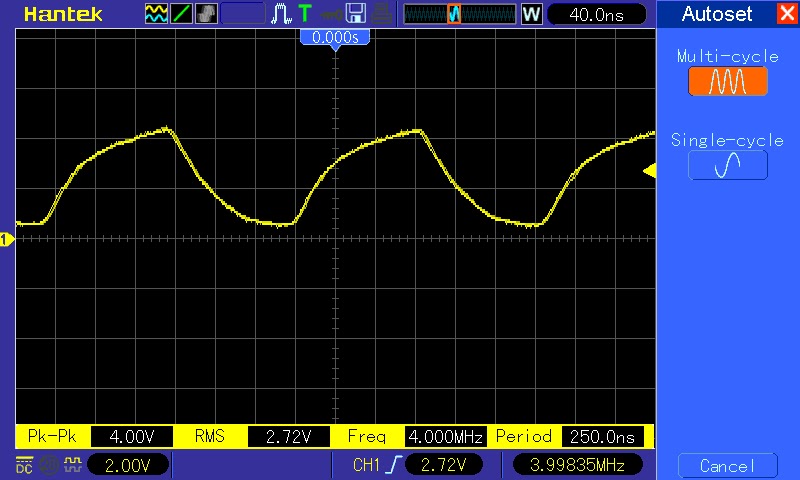Click the 0.000s horizontal trigger position marker
The height and width of the screenshot is (480, 800).
coord(335,39)
